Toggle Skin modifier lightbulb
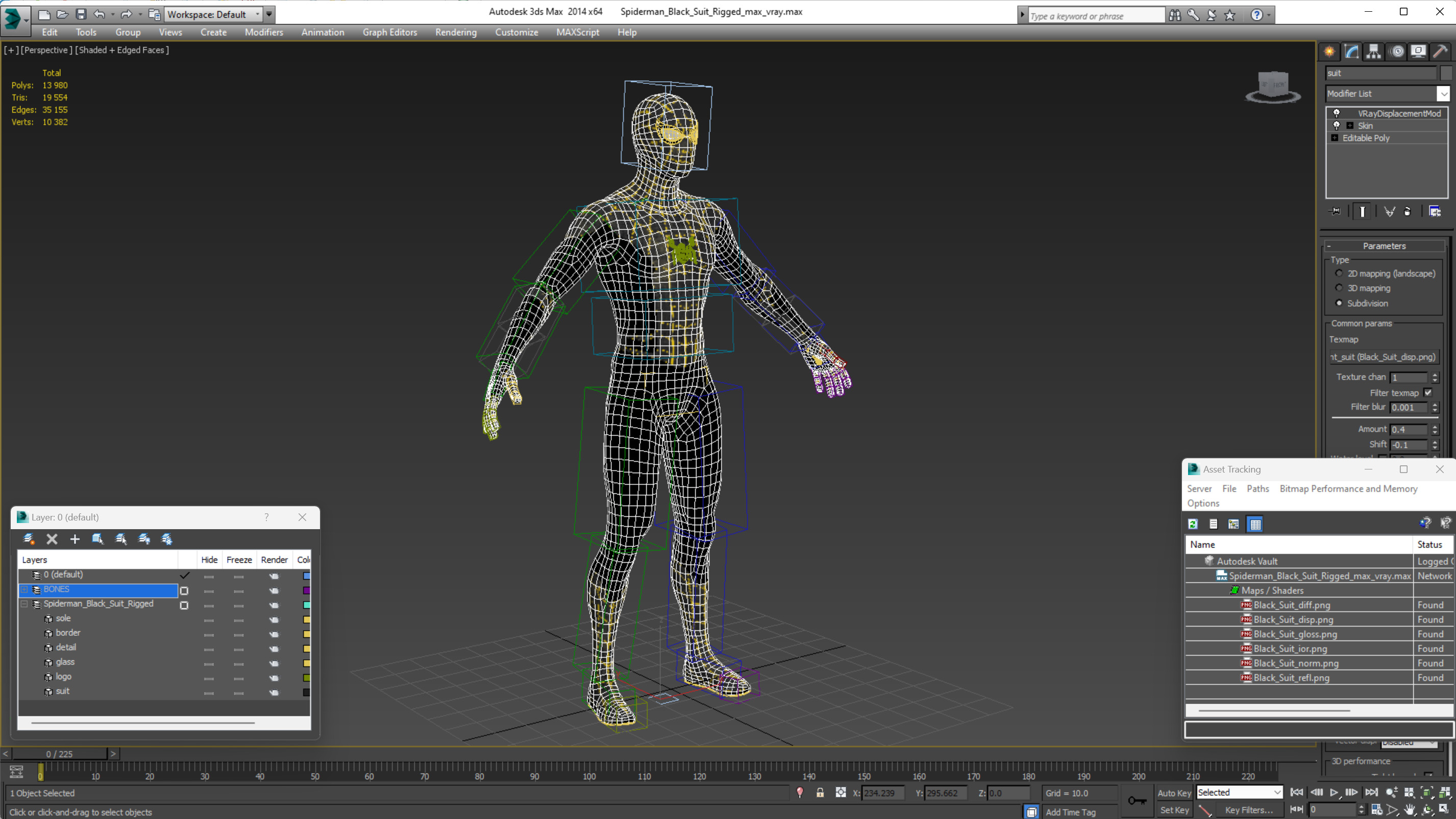The width and height of the screenshot is (1456, 819). (1337, 126)
